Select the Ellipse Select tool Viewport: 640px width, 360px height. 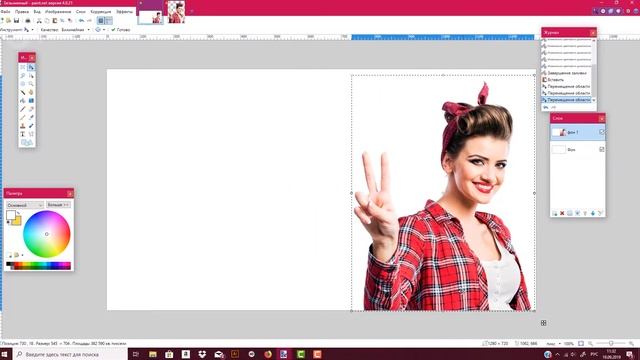point(23,84)
